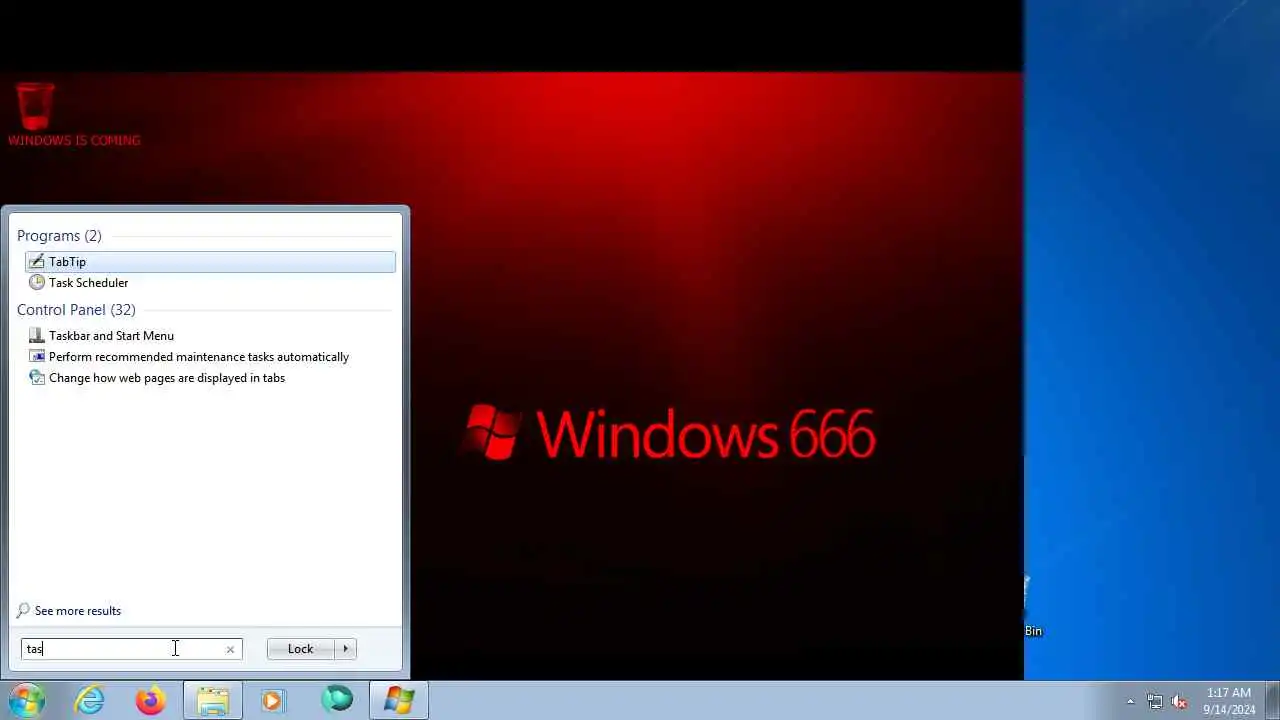Screen dimensions: 1280x720
Task: Click the maintenance tasks result icon
Action: point(37,357)
